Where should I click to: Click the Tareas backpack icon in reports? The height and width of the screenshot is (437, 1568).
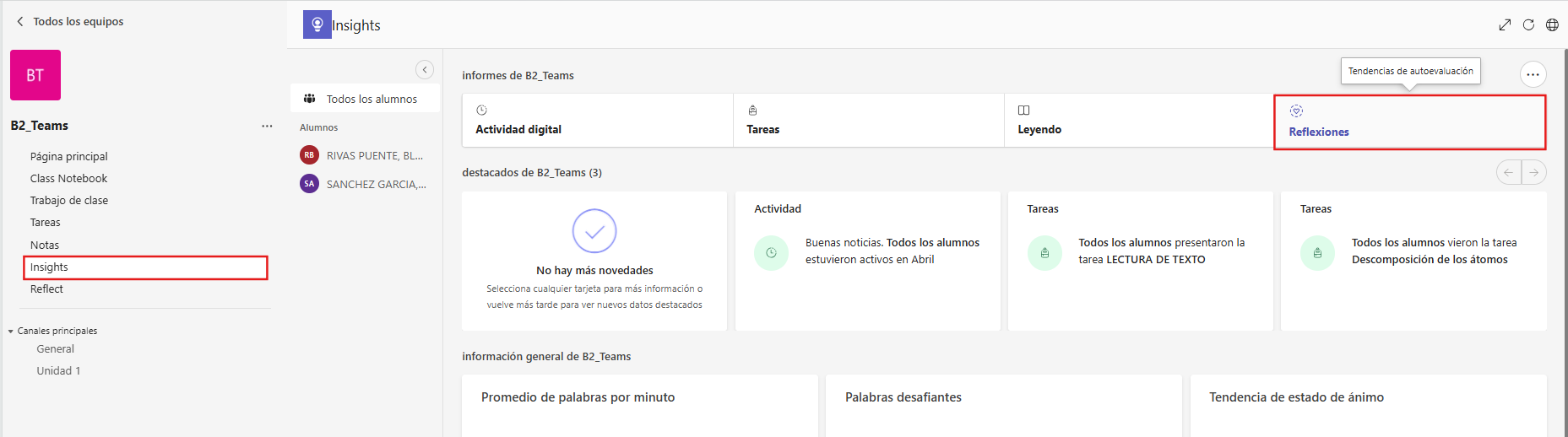coord(752,111)
